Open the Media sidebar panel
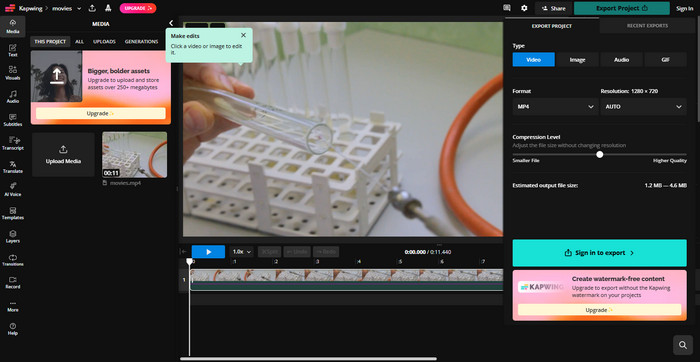Image resolution: width=700 pixels, height=362 pixels. click(12, 26)
